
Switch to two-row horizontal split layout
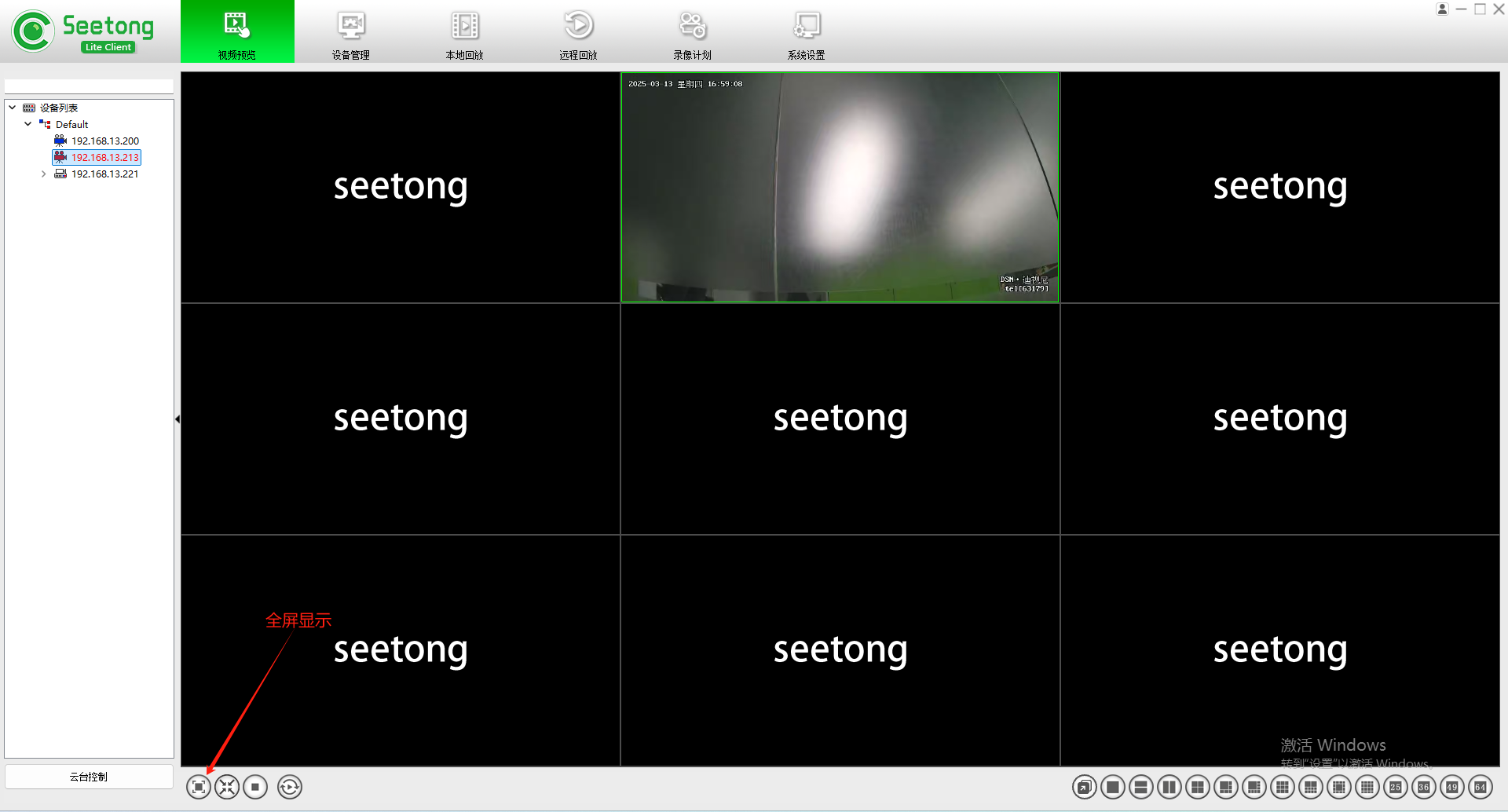[x=1141, y=787]
